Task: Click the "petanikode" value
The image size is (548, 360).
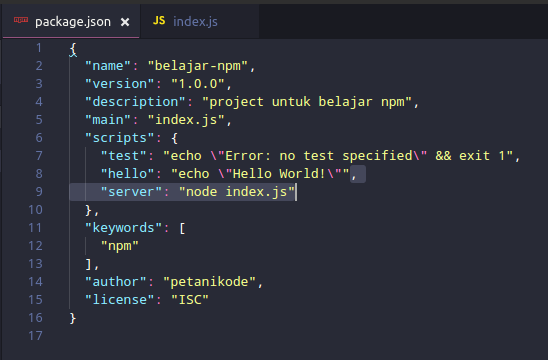Action: [209, 282]
